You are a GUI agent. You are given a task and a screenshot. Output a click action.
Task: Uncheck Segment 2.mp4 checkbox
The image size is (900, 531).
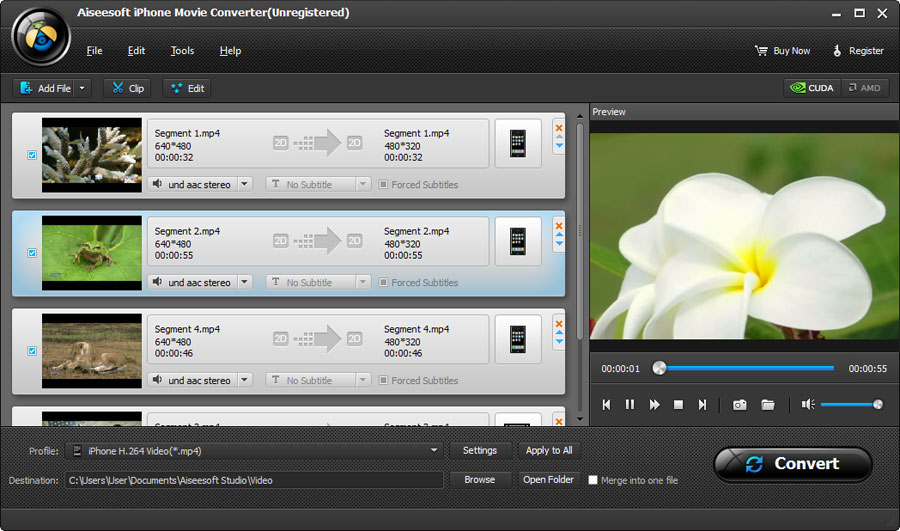(32, 253)
